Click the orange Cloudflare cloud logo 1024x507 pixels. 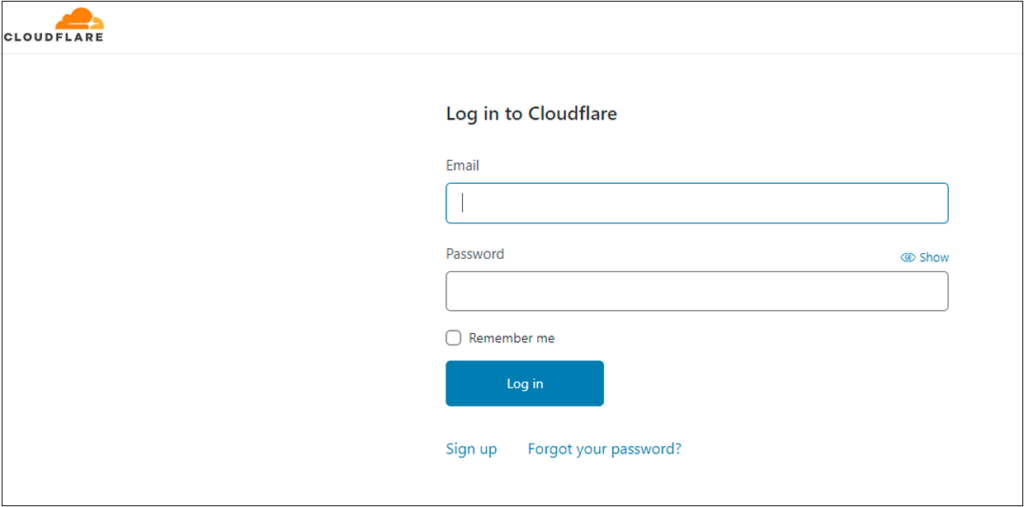(x=78, y=18)
